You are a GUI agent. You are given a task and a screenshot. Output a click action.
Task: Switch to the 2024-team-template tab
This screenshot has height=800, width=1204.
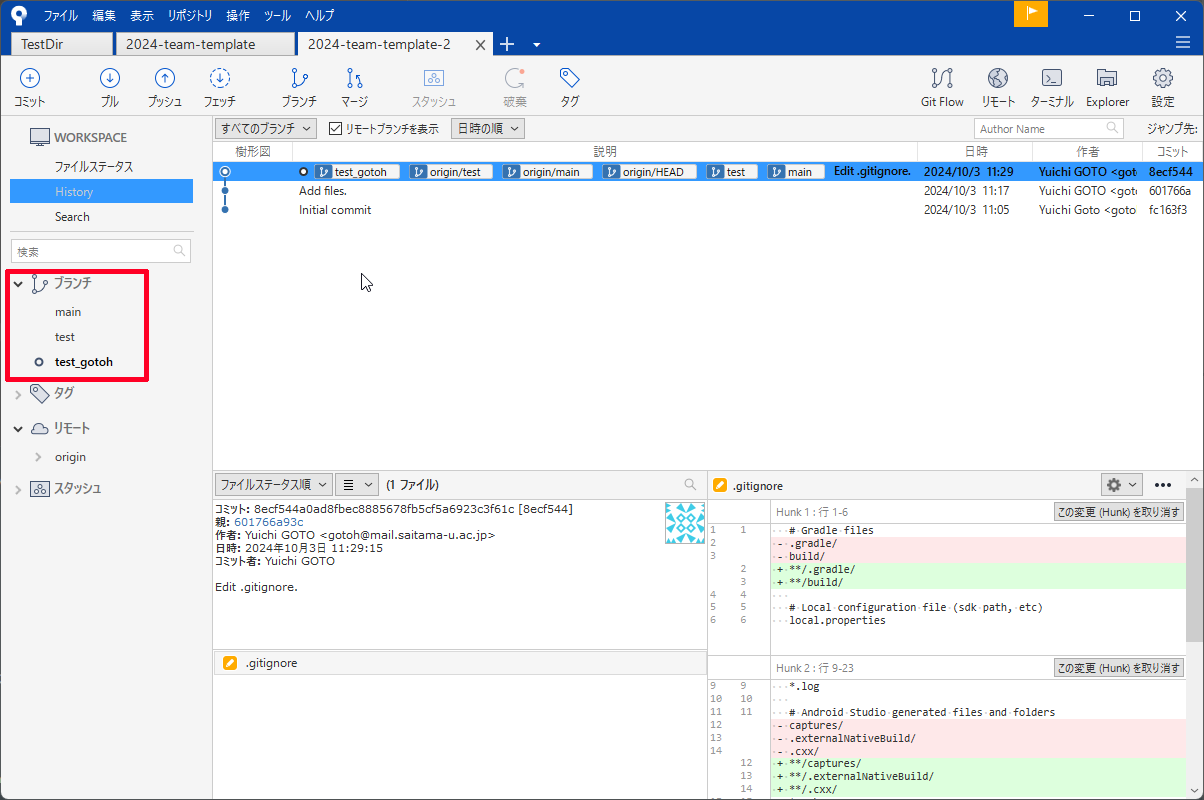[205, 44]
